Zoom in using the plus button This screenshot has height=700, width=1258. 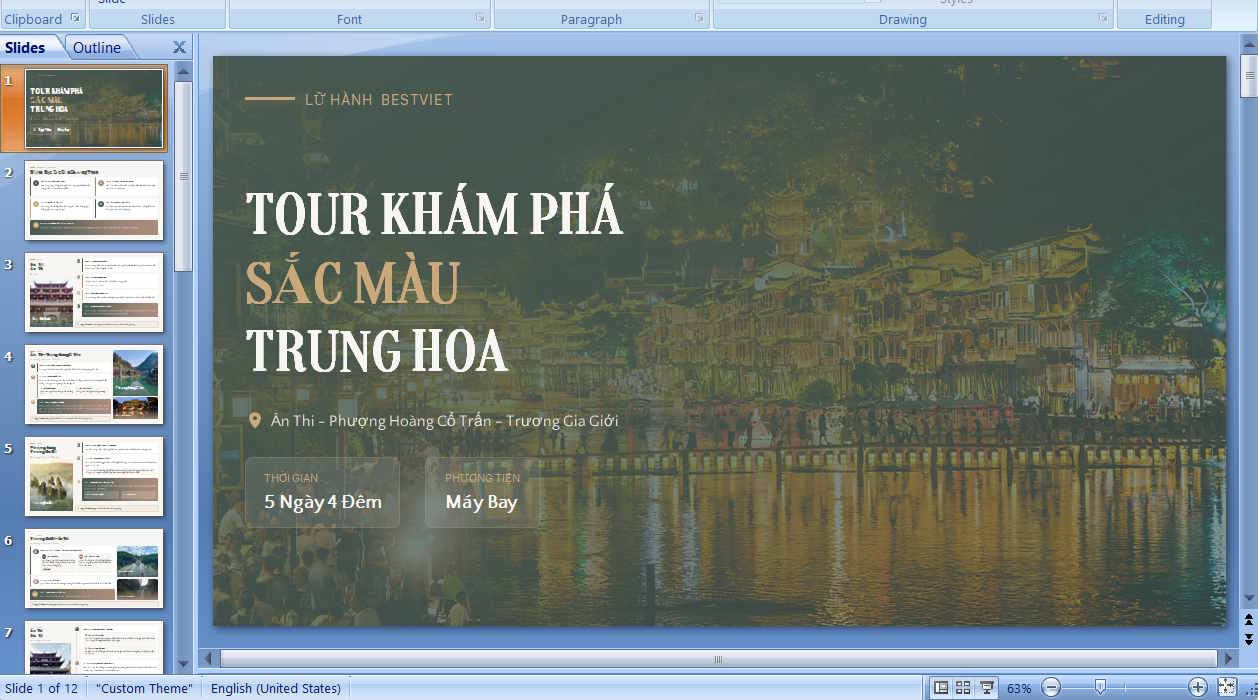[x=1198, y=688]
